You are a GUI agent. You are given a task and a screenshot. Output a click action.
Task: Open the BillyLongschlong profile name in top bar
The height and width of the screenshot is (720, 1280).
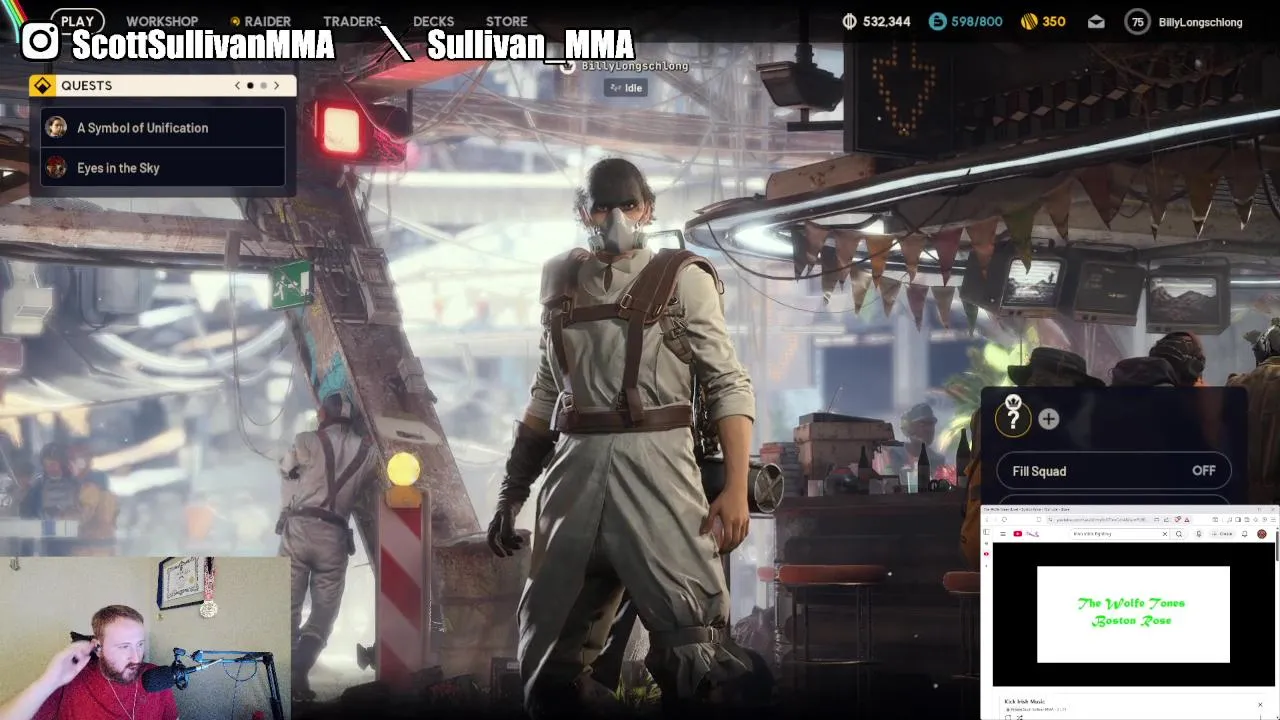pyautogui.click(x=1200, y=22)
